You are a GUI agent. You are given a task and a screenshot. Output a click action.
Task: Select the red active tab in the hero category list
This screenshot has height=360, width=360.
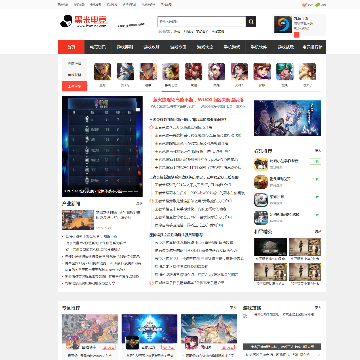pyautogui.click(x=74, y=86)
